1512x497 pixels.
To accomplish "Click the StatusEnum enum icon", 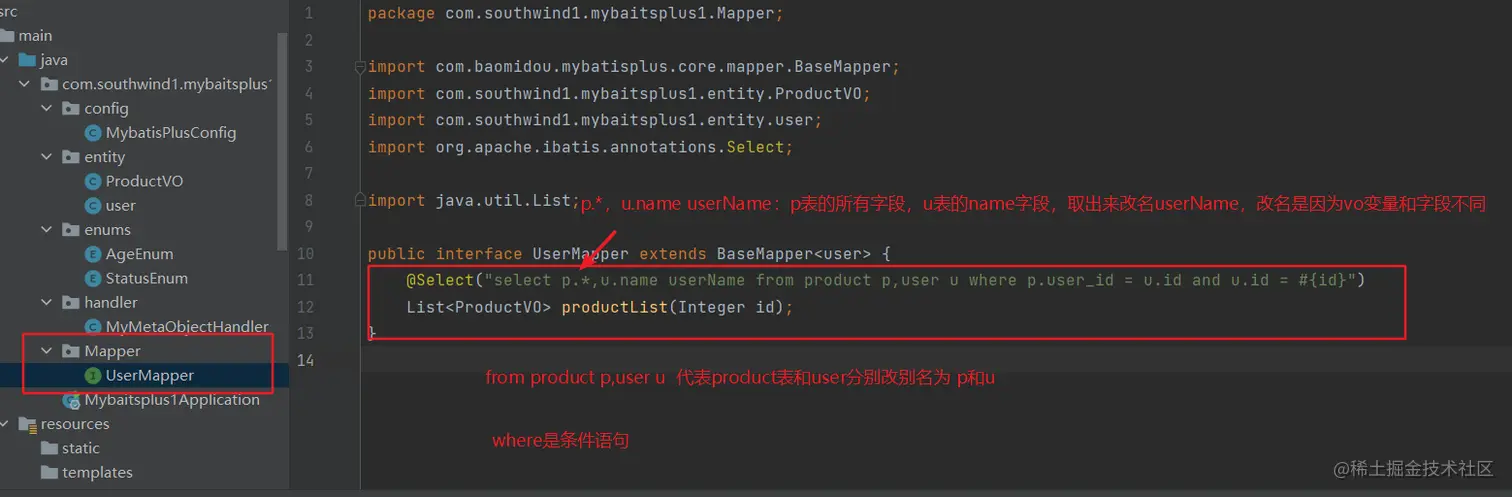I will (x=93, y=278).
